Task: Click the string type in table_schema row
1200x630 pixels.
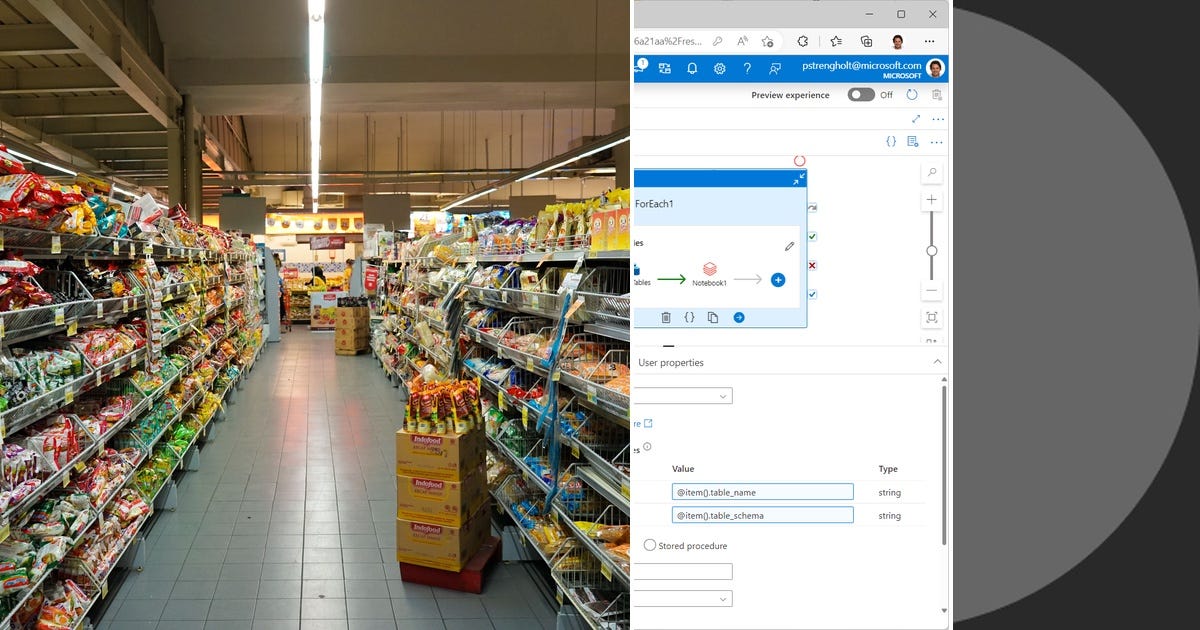Action: point(889,516)
